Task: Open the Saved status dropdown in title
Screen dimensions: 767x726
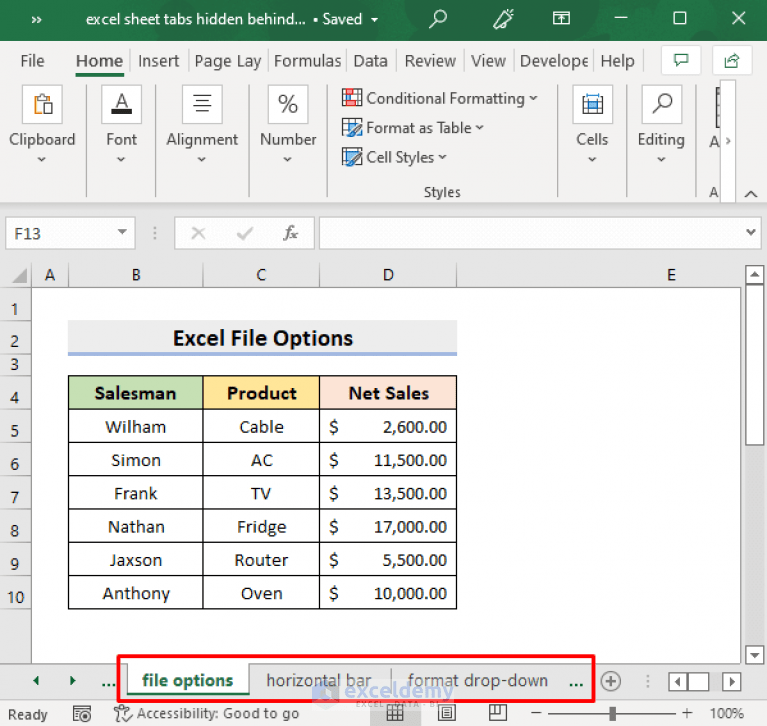Action: pyautogui.click(x=374, y=20)
